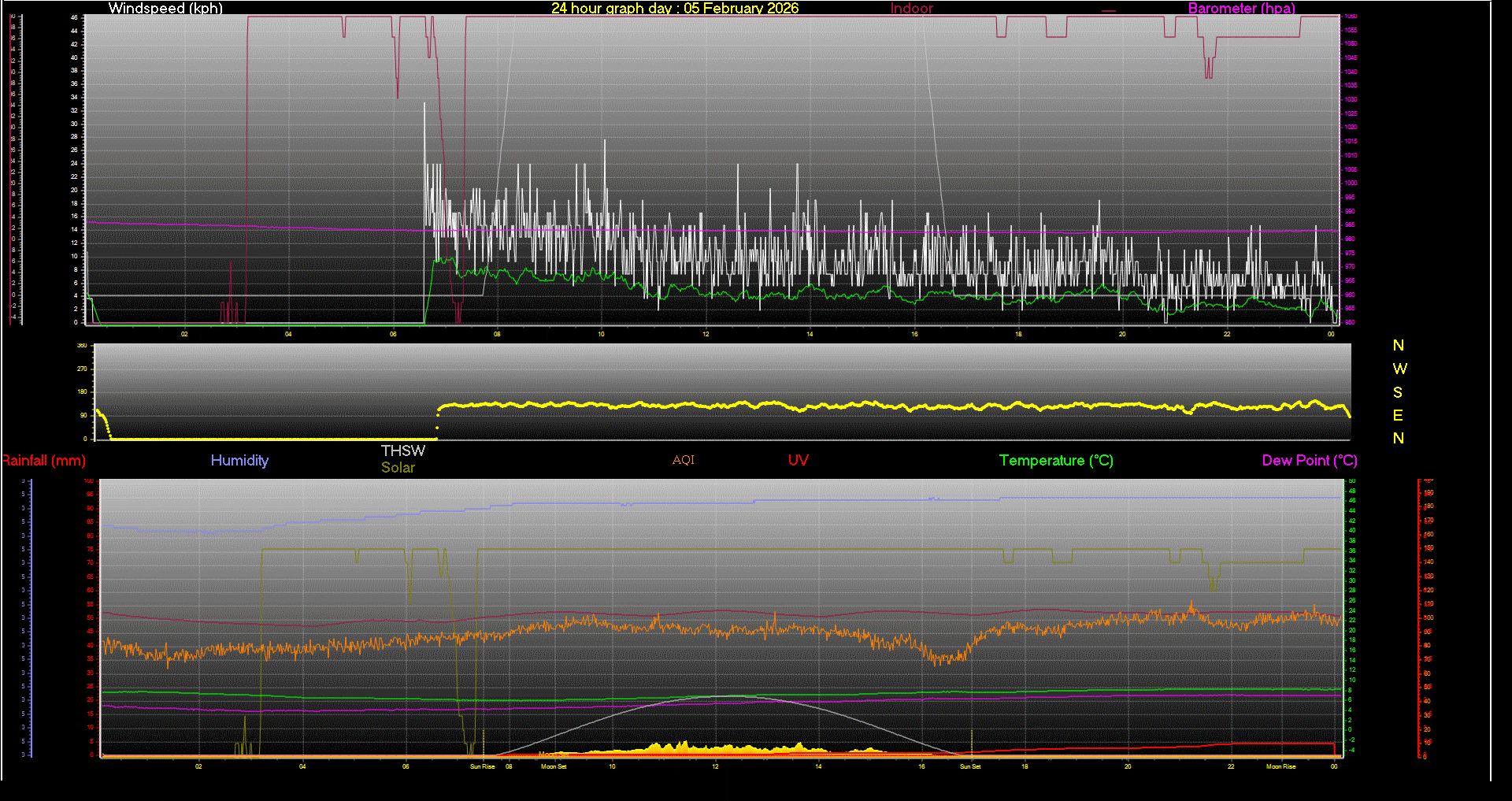Select the Temperature (°C) legend label
This screenshot has height=801, width=1512.
1055,461
